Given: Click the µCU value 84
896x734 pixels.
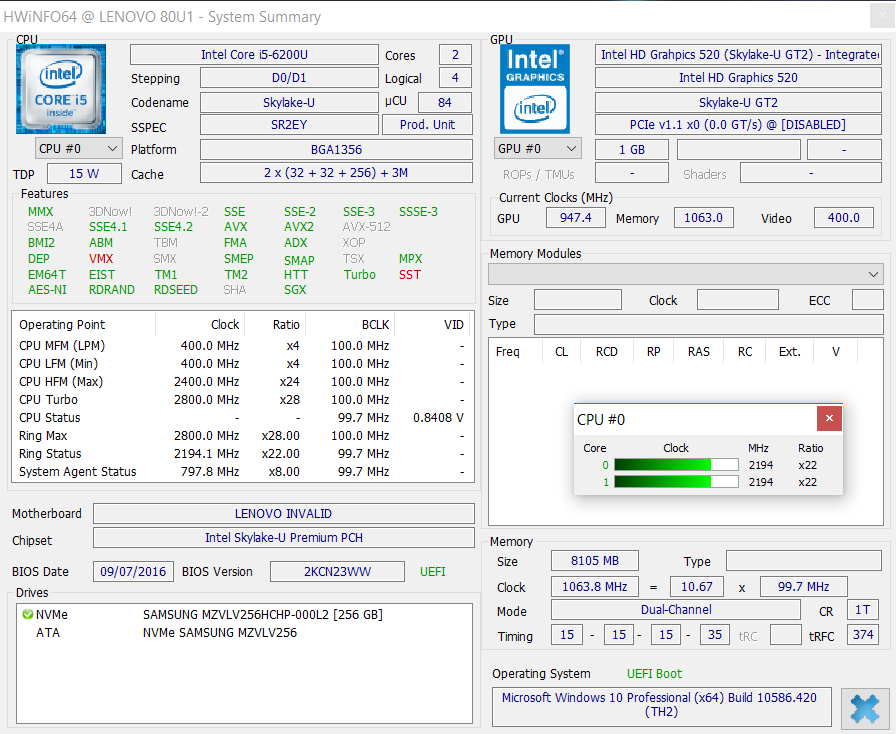Looking at the screenshot, I should [x=445, y=102].
